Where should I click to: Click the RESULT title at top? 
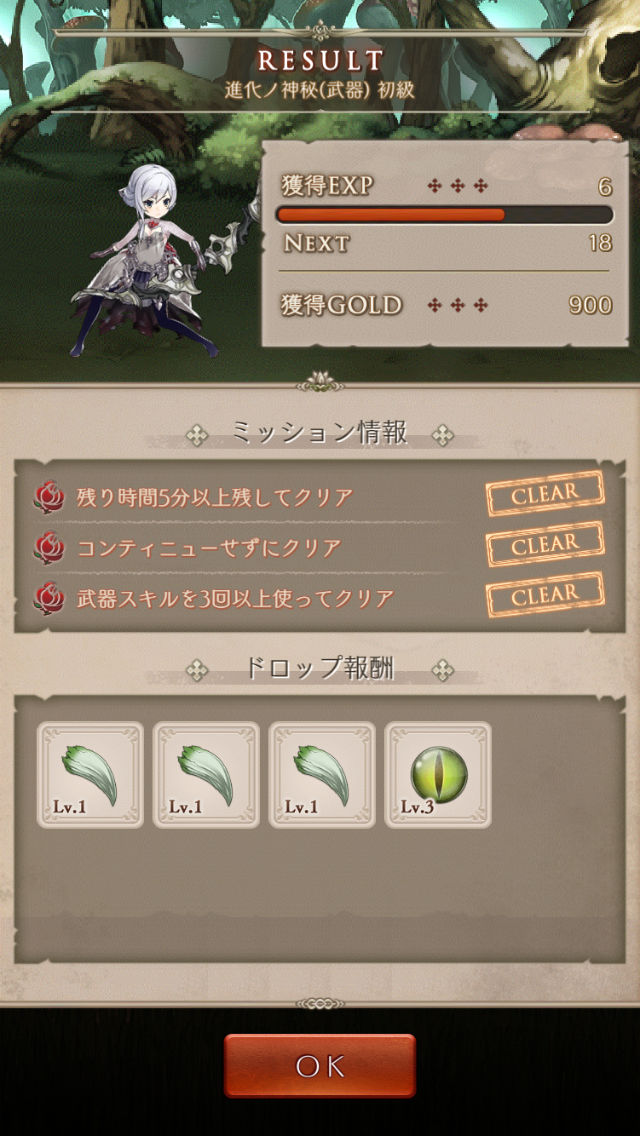click(320, 62)
